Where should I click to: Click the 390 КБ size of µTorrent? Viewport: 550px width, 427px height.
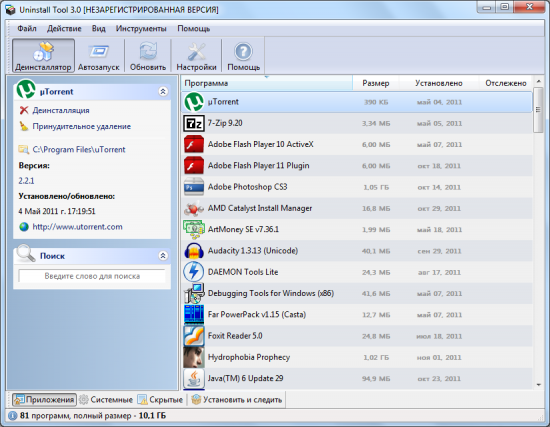click(x=376, y=102)
